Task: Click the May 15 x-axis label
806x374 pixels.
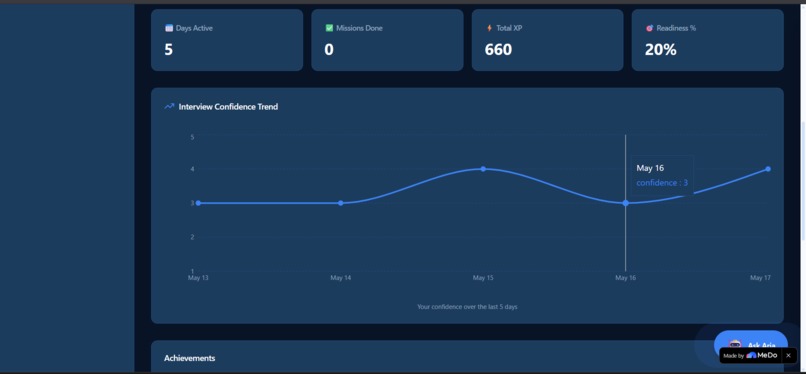Action: [x=483, y=278]
